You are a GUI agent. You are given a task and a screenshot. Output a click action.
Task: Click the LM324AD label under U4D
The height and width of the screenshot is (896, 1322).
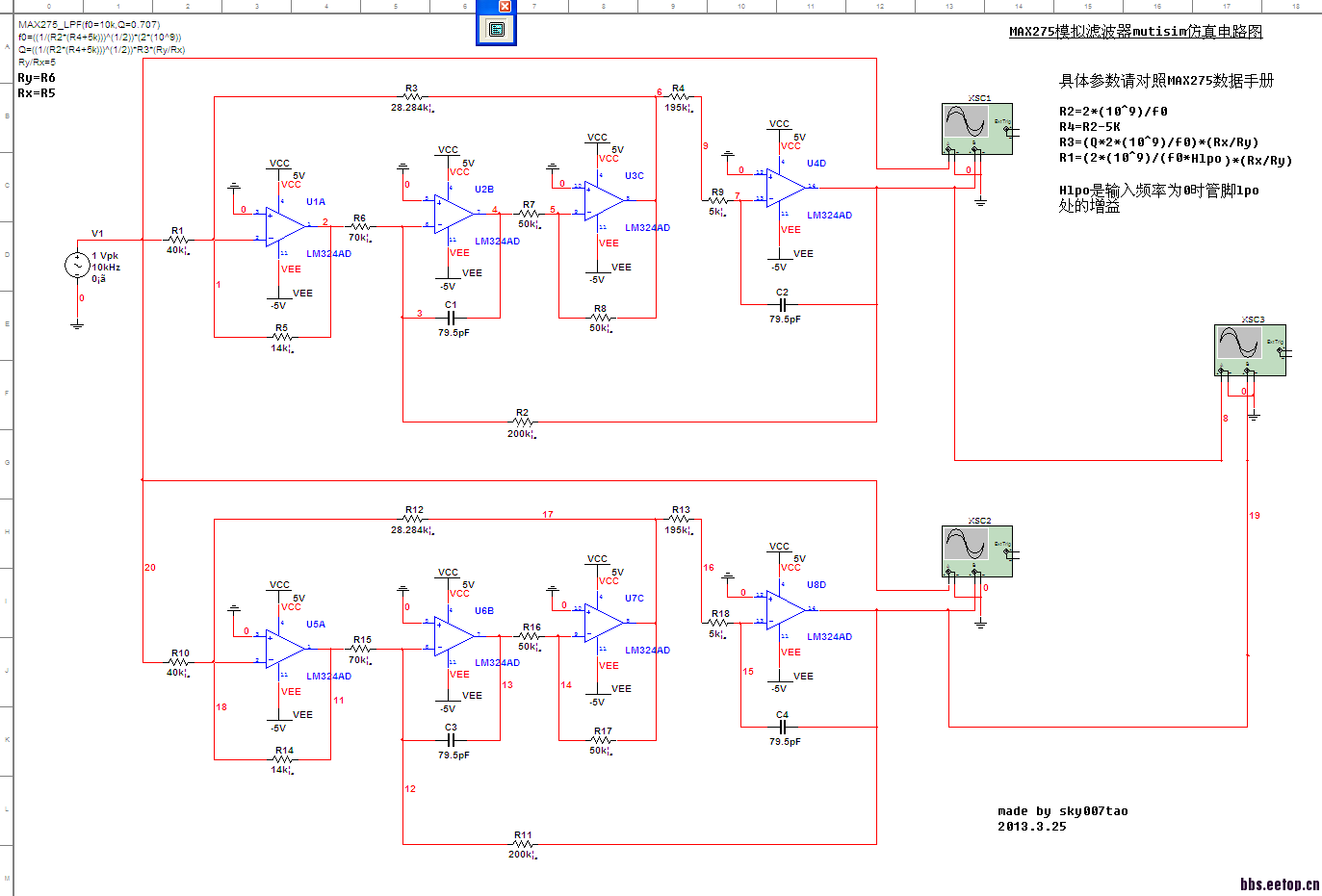point(829,216)
